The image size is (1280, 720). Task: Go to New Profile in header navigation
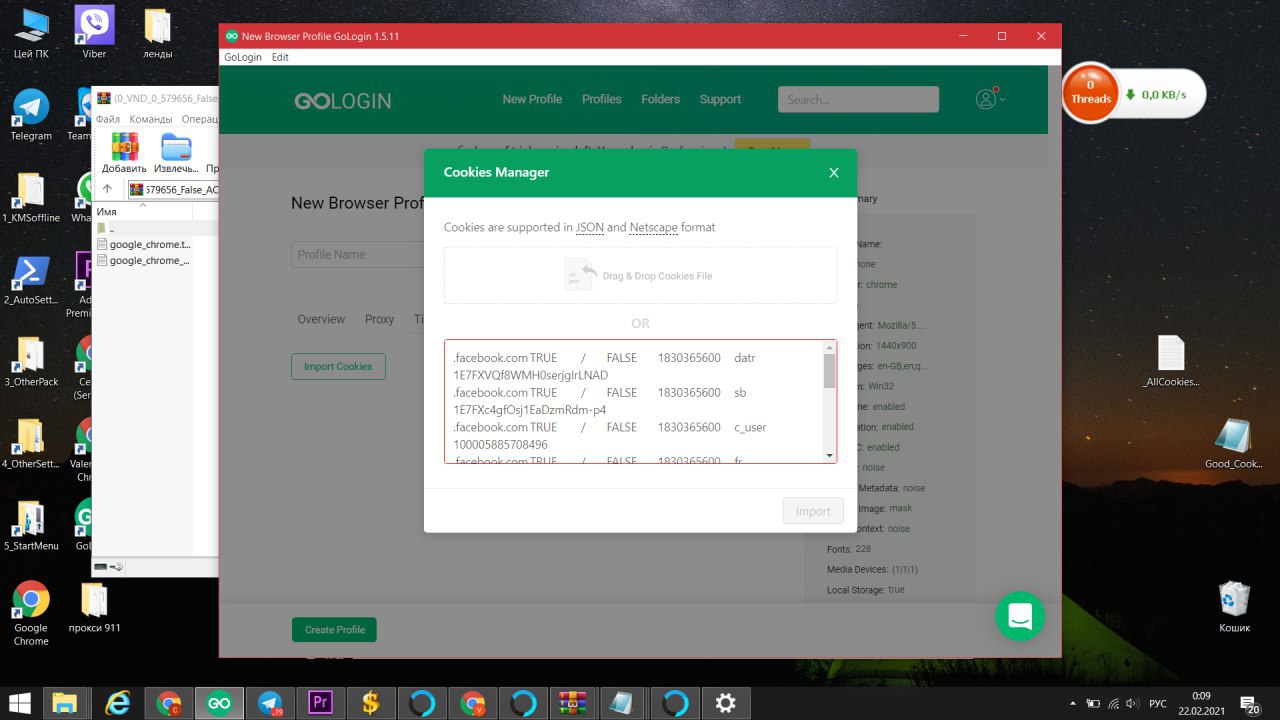pos(532,99)
